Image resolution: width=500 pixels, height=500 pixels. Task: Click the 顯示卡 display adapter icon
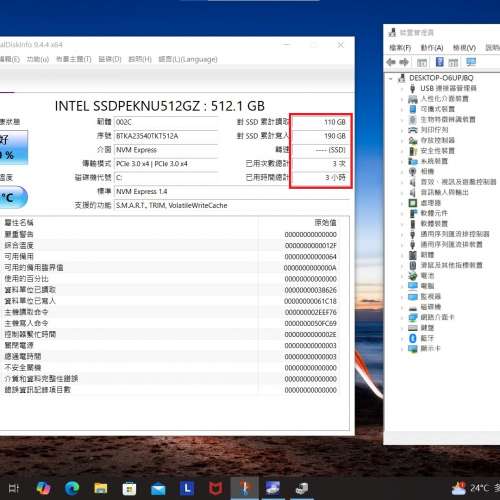(413, 349)
